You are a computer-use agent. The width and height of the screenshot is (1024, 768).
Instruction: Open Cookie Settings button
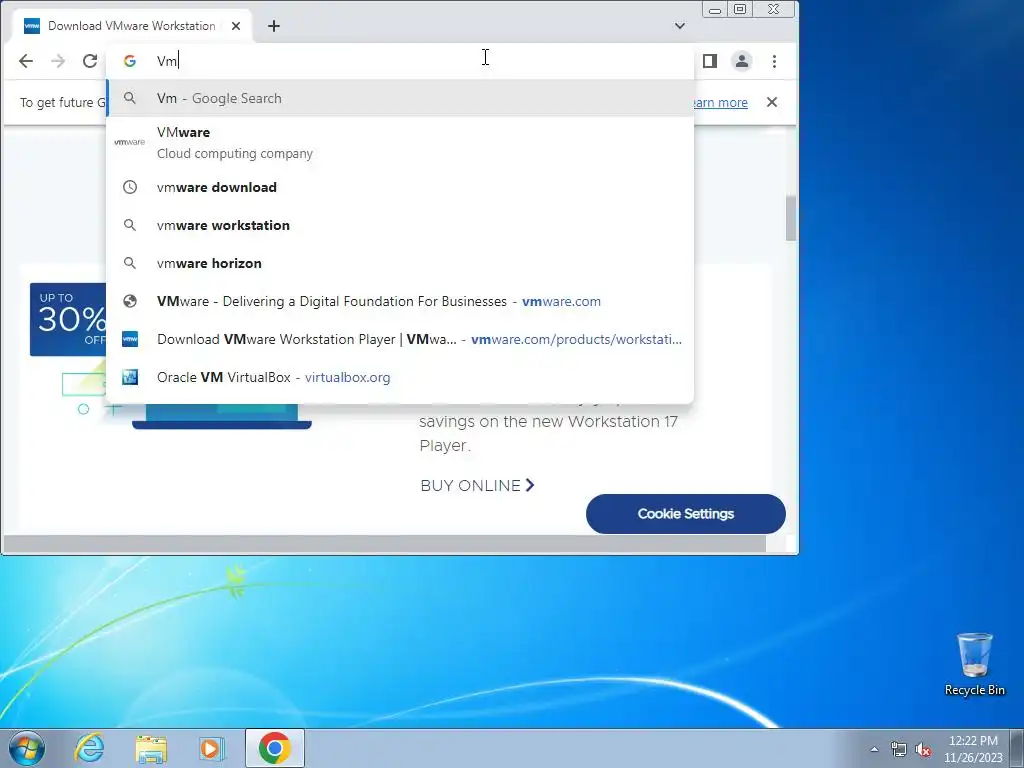[x=686, y=514]
